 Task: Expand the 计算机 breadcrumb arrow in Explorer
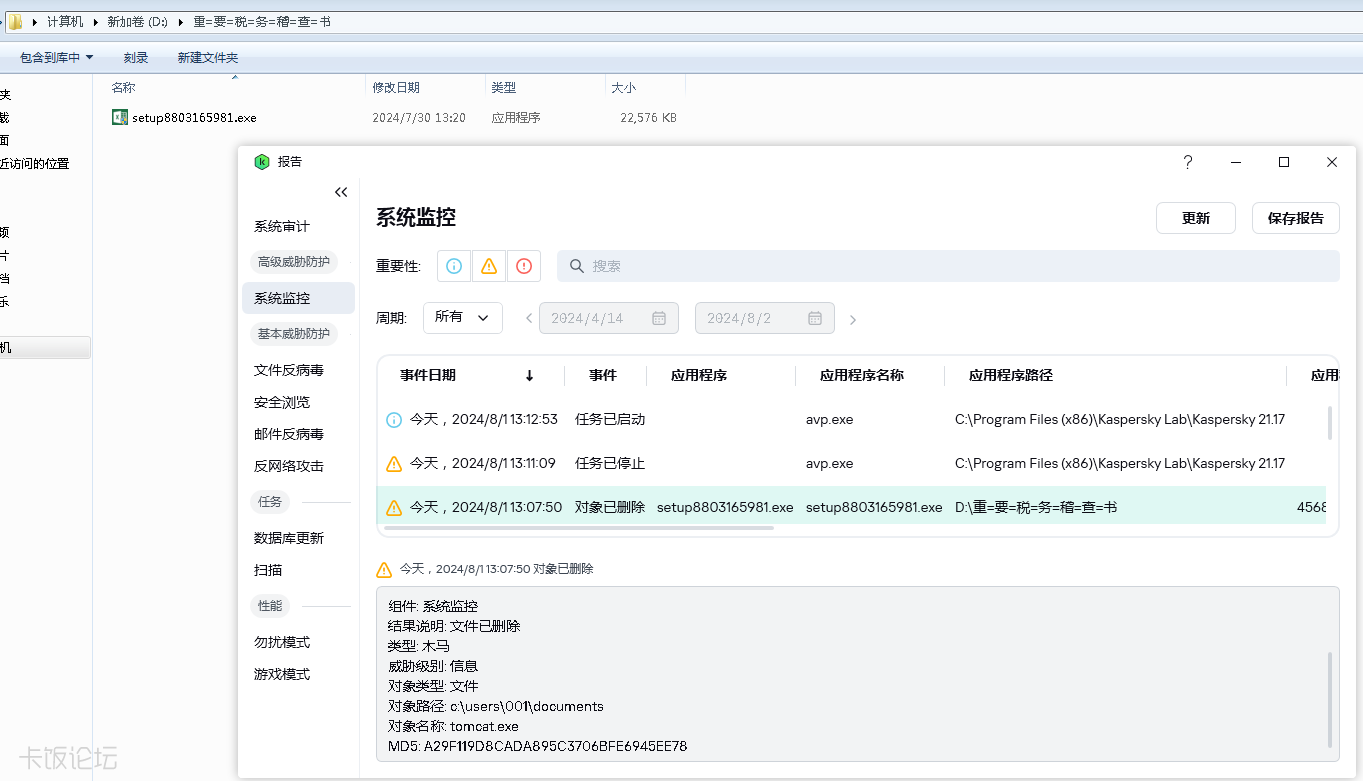95,21
